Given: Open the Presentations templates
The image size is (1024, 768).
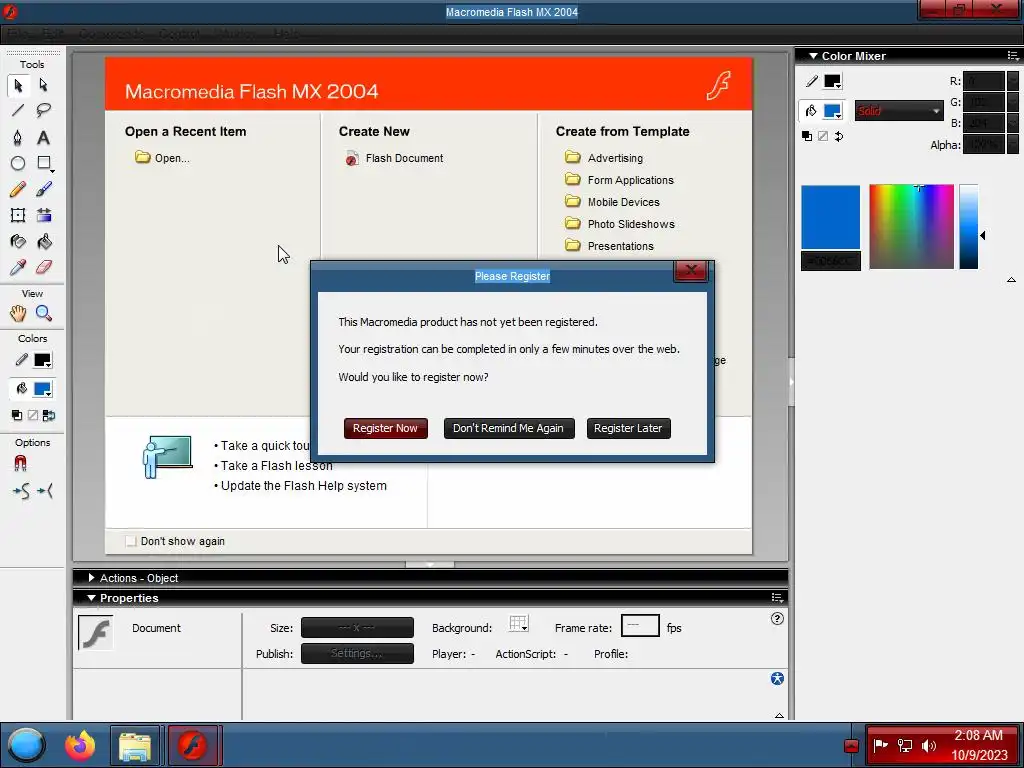Looking at the screenshot, I should click(609, 246).
